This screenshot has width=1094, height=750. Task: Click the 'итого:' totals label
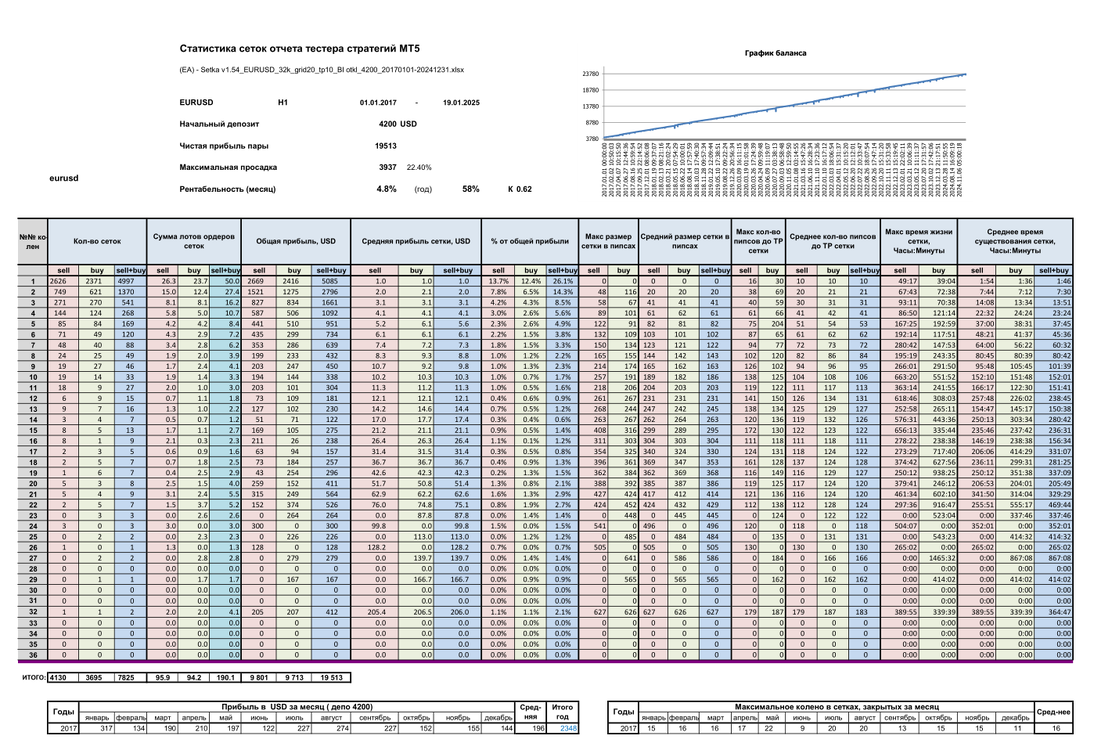pos(33,677)
